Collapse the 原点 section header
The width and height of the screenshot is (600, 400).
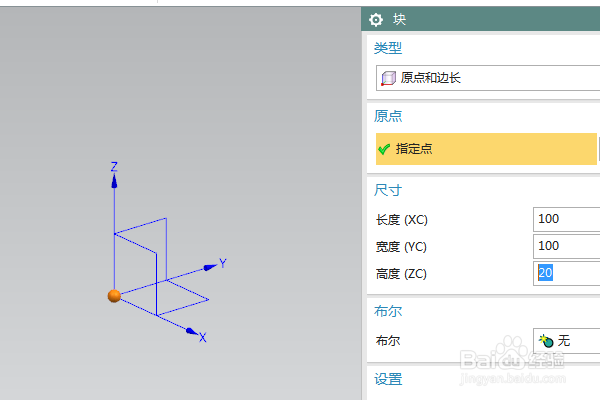click(x=388, y=116)
